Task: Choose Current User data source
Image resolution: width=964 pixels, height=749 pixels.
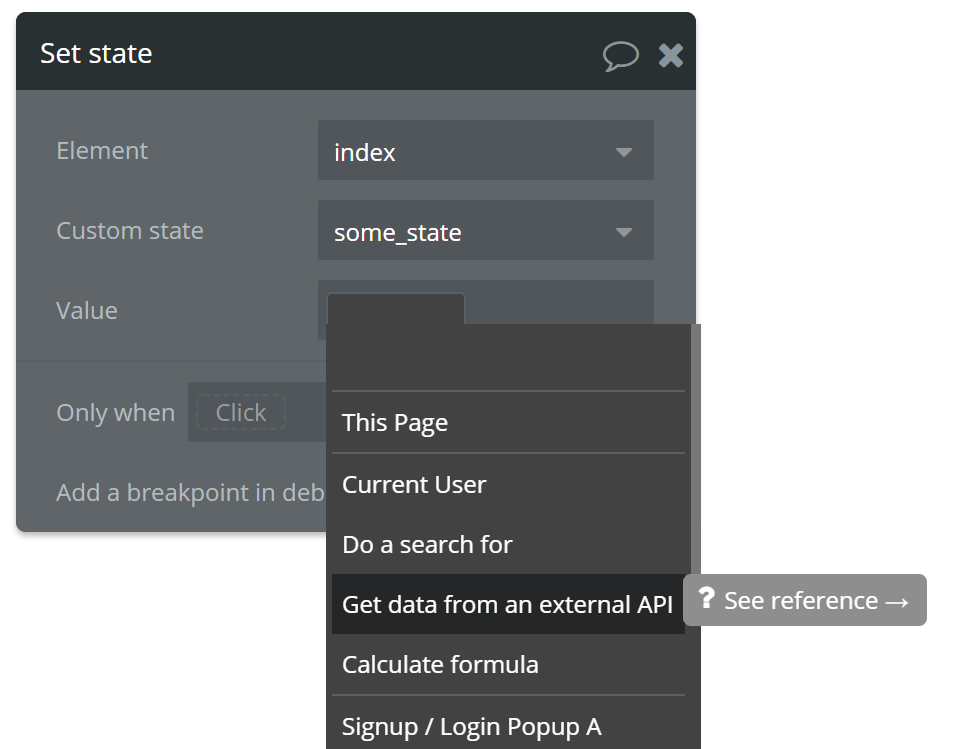Action: [x=508, y=485]
